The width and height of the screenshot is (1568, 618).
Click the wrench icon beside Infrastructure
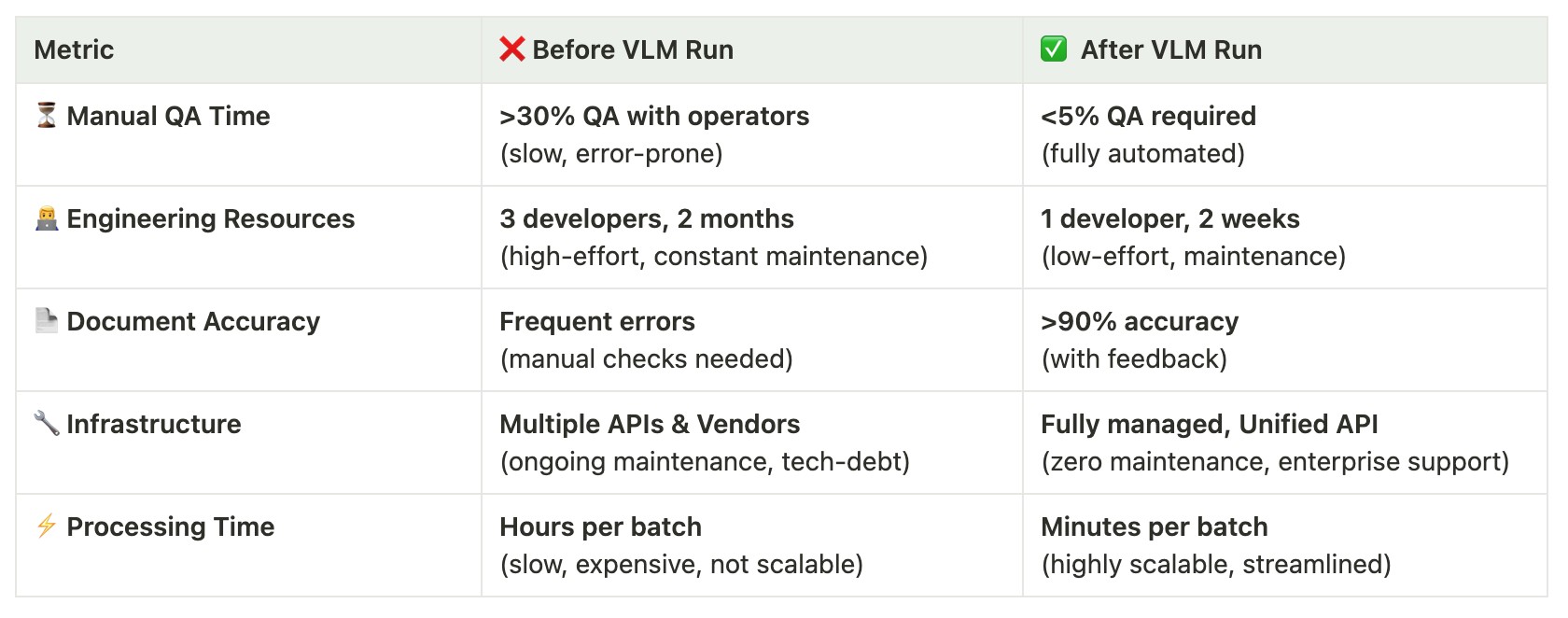[x=47, y=423]
